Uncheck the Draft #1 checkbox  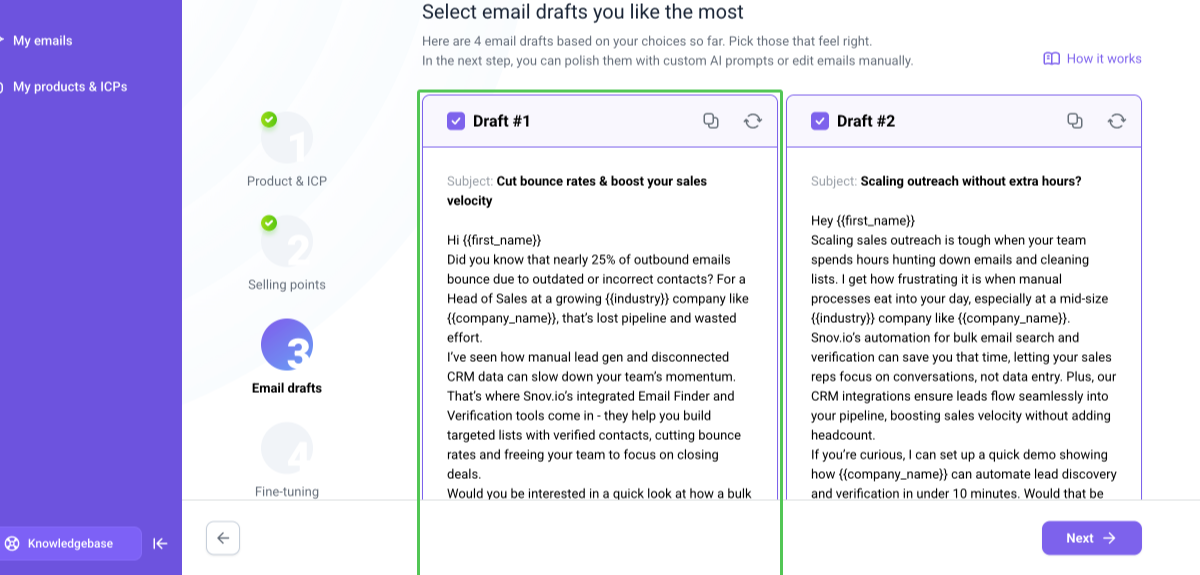pos(456,121)
